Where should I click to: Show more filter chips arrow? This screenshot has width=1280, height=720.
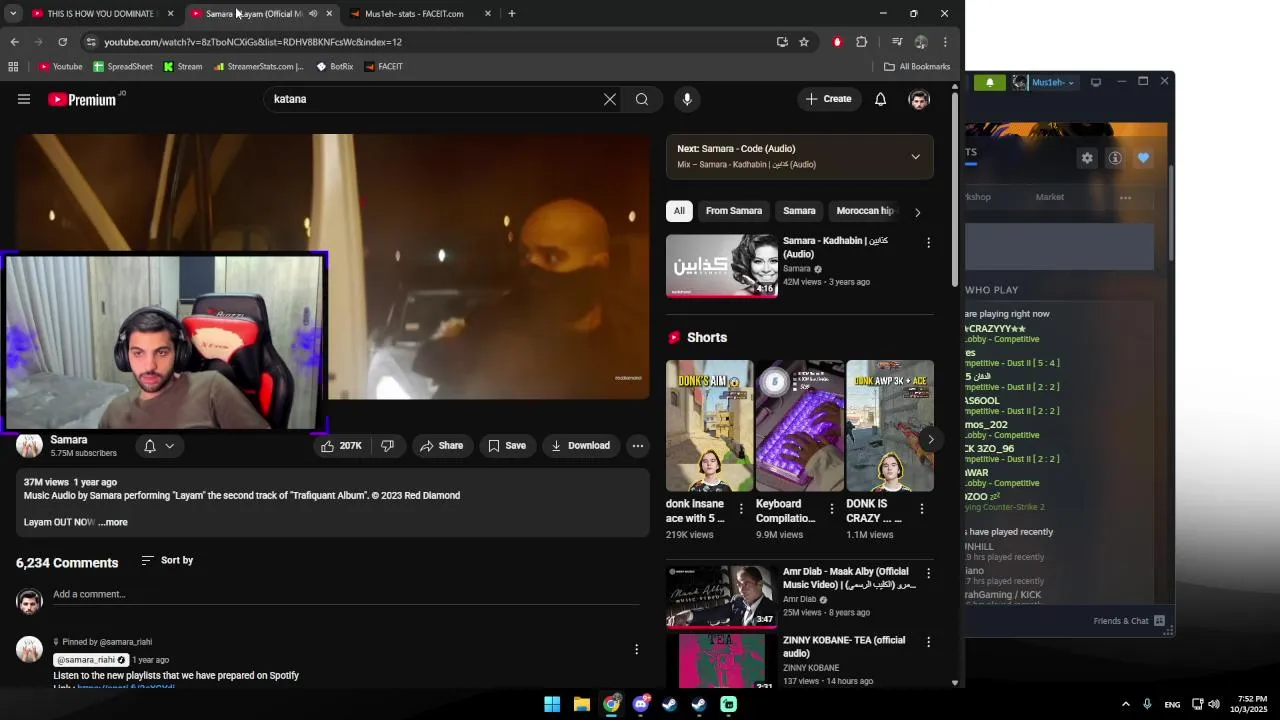917,212
